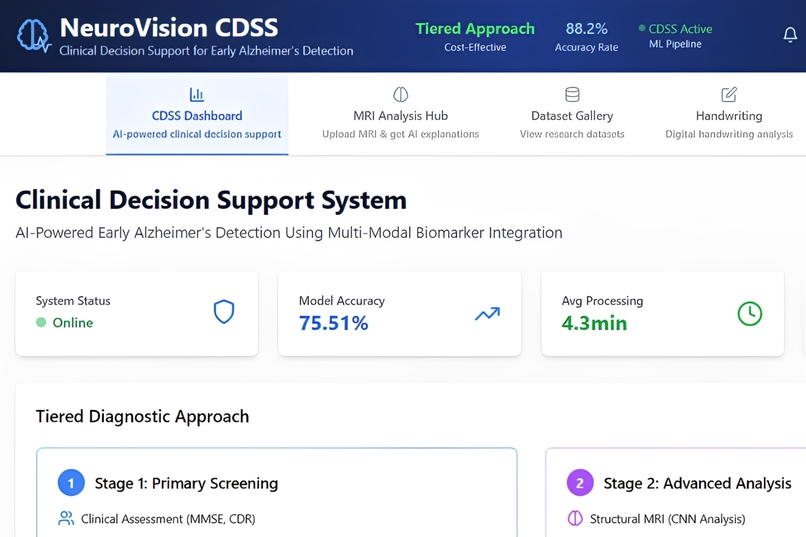The width and height of the screenshot is (806, 537).
Task: Click the clock icon in Avg Processing card
Action: (750, 313)
